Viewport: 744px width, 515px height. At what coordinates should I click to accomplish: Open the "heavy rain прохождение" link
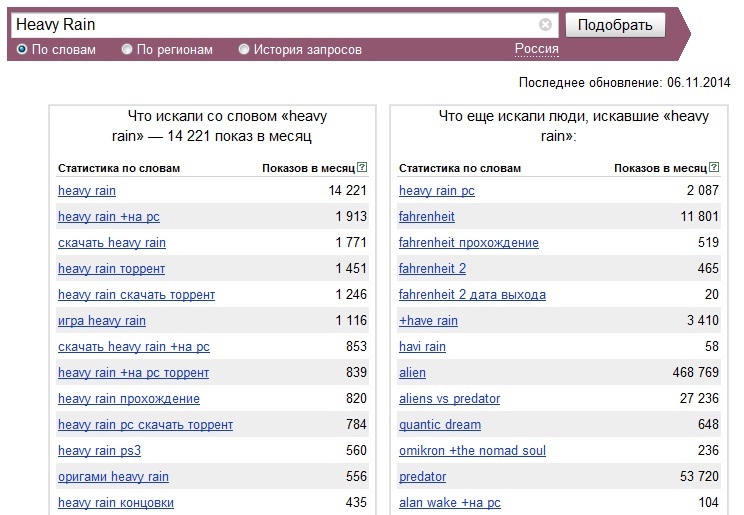click(129, 399)
